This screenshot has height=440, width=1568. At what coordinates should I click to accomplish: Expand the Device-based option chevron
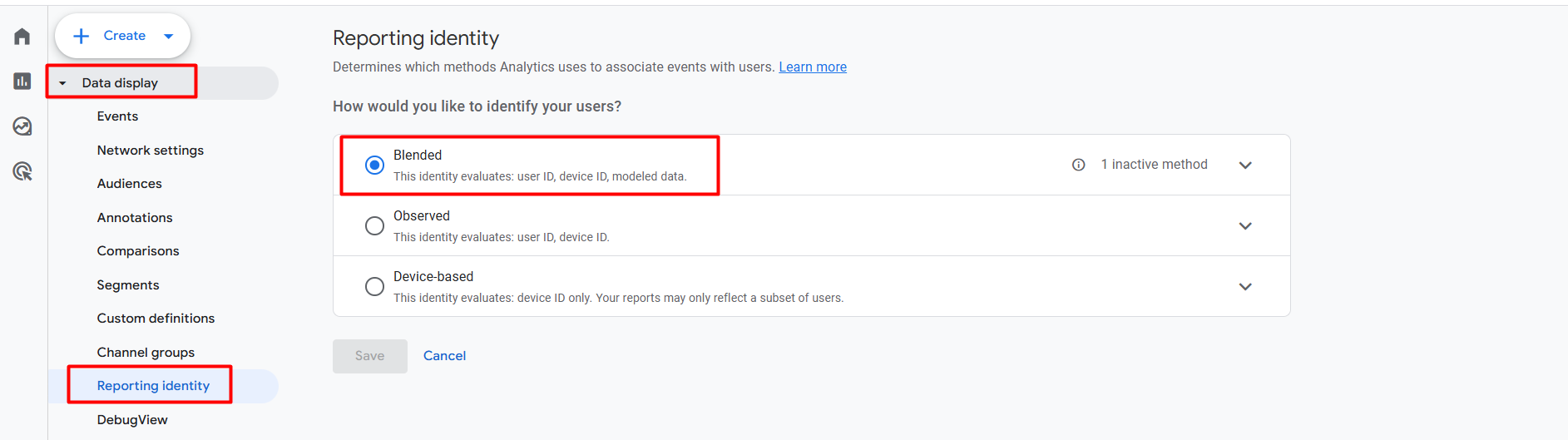coord(1244,286)
